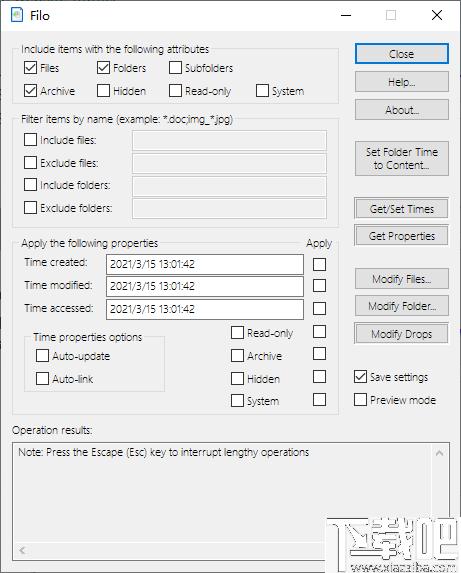
Task: Click the Get/Set Times button
Action: pyautogui.click(x=401, y=209)
